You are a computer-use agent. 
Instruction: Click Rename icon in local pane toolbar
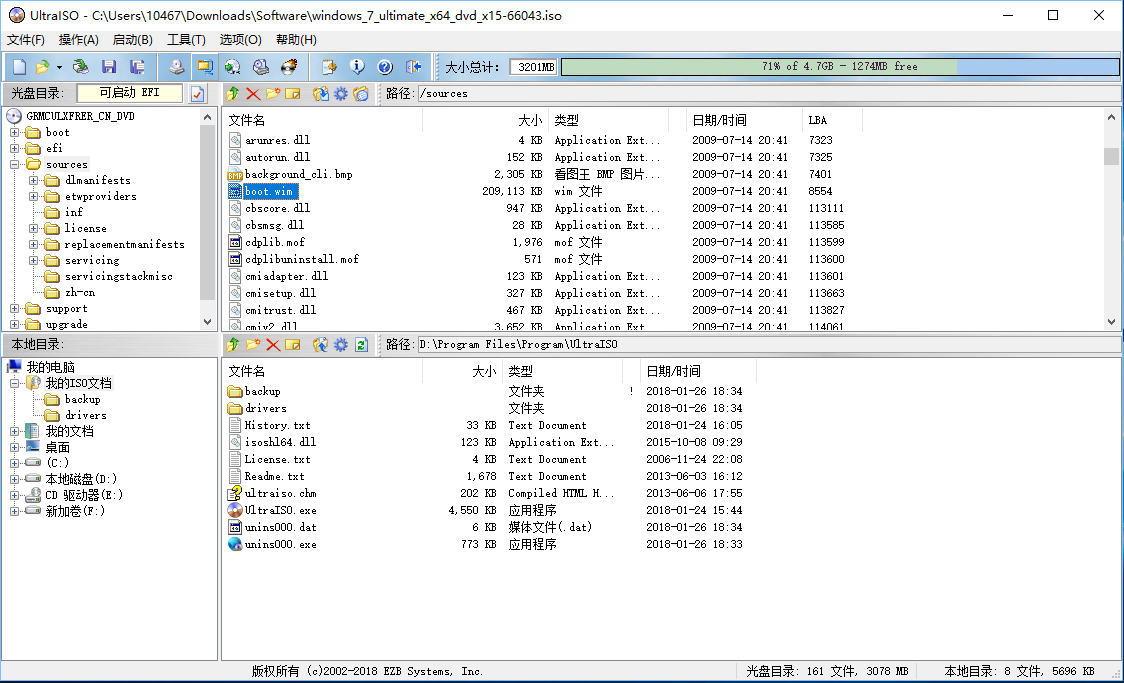(292, 345)
